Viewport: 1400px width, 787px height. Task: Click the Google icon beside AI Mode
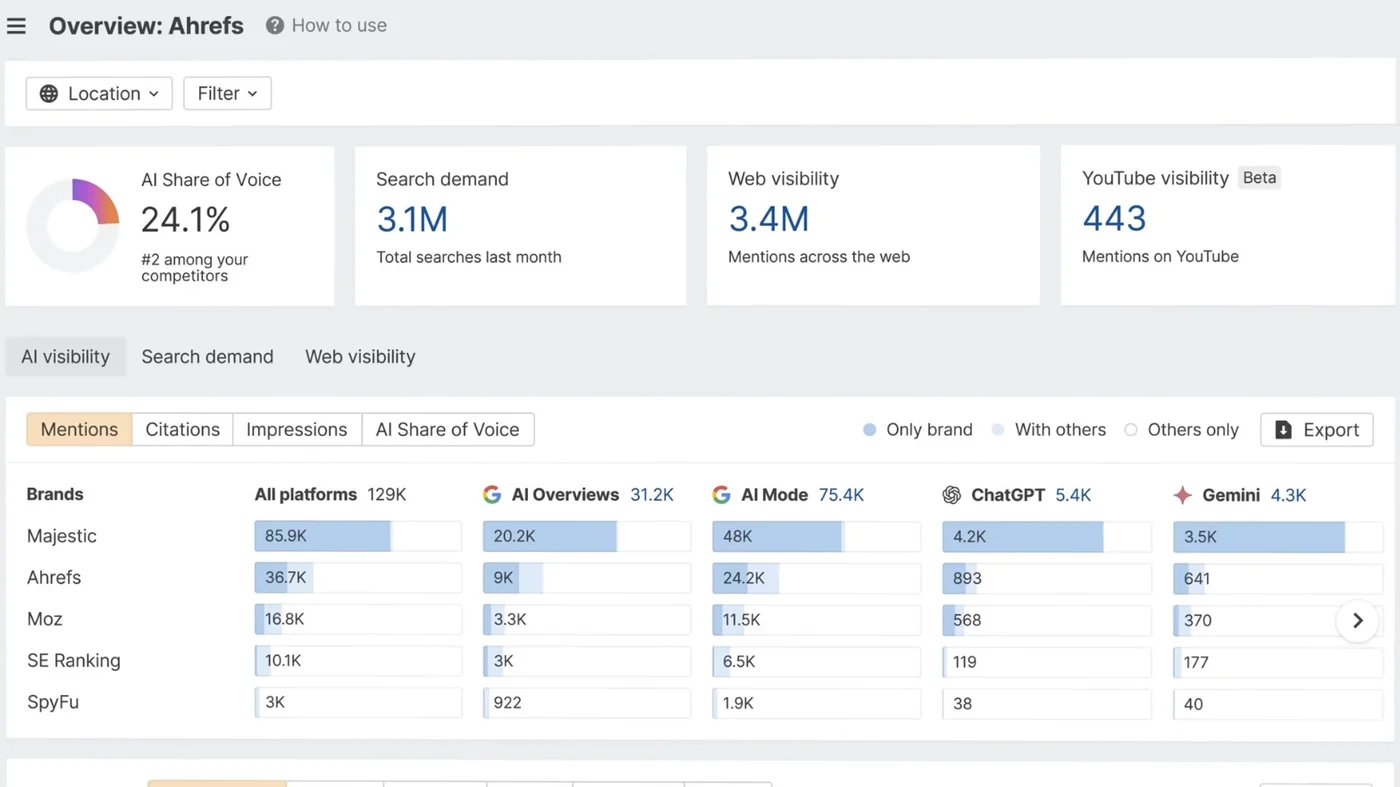(x=721, y=495)
